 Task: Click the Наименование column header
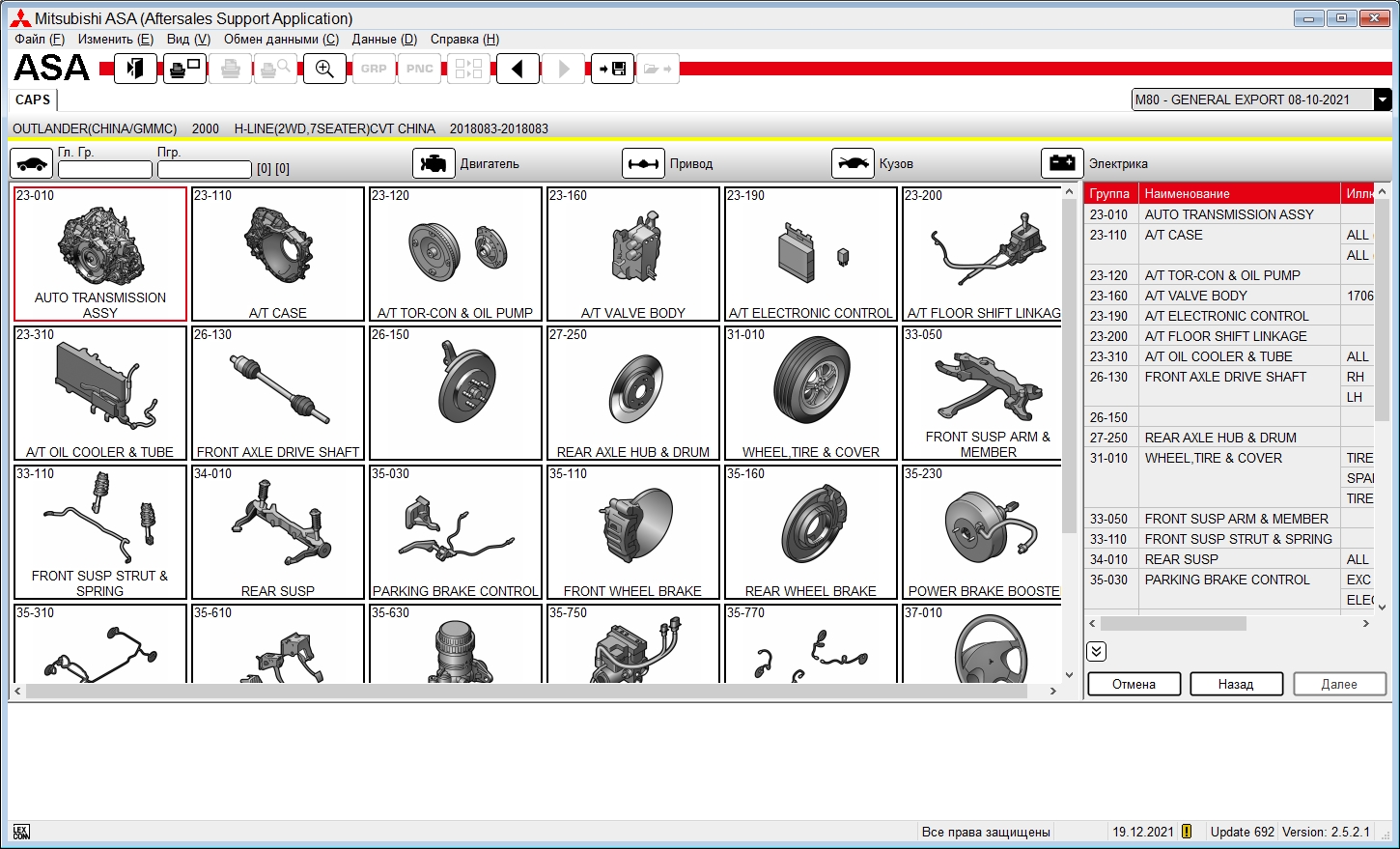1240,193
